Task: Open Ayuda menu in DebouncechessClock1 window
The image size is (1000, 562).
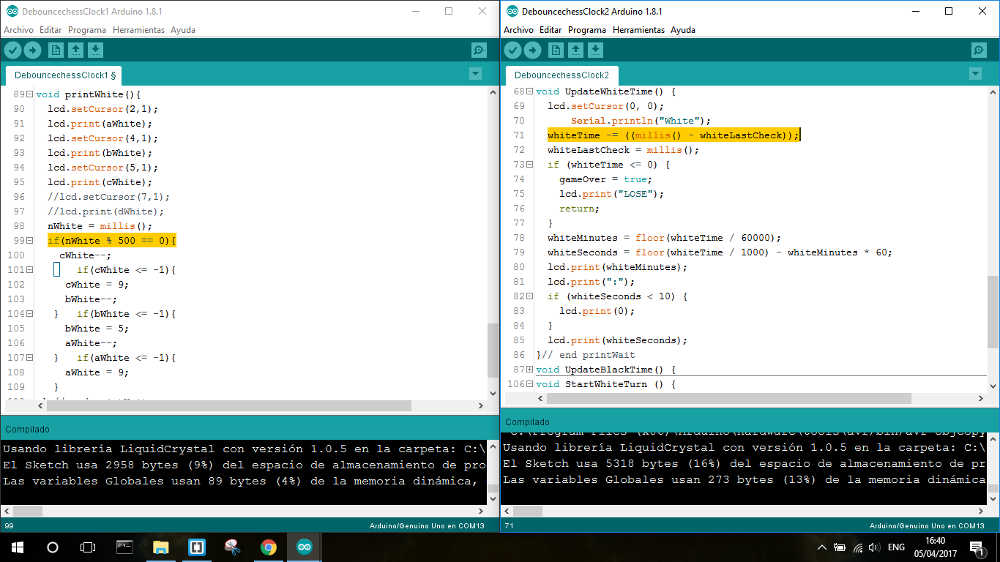Action: (183, 30)
